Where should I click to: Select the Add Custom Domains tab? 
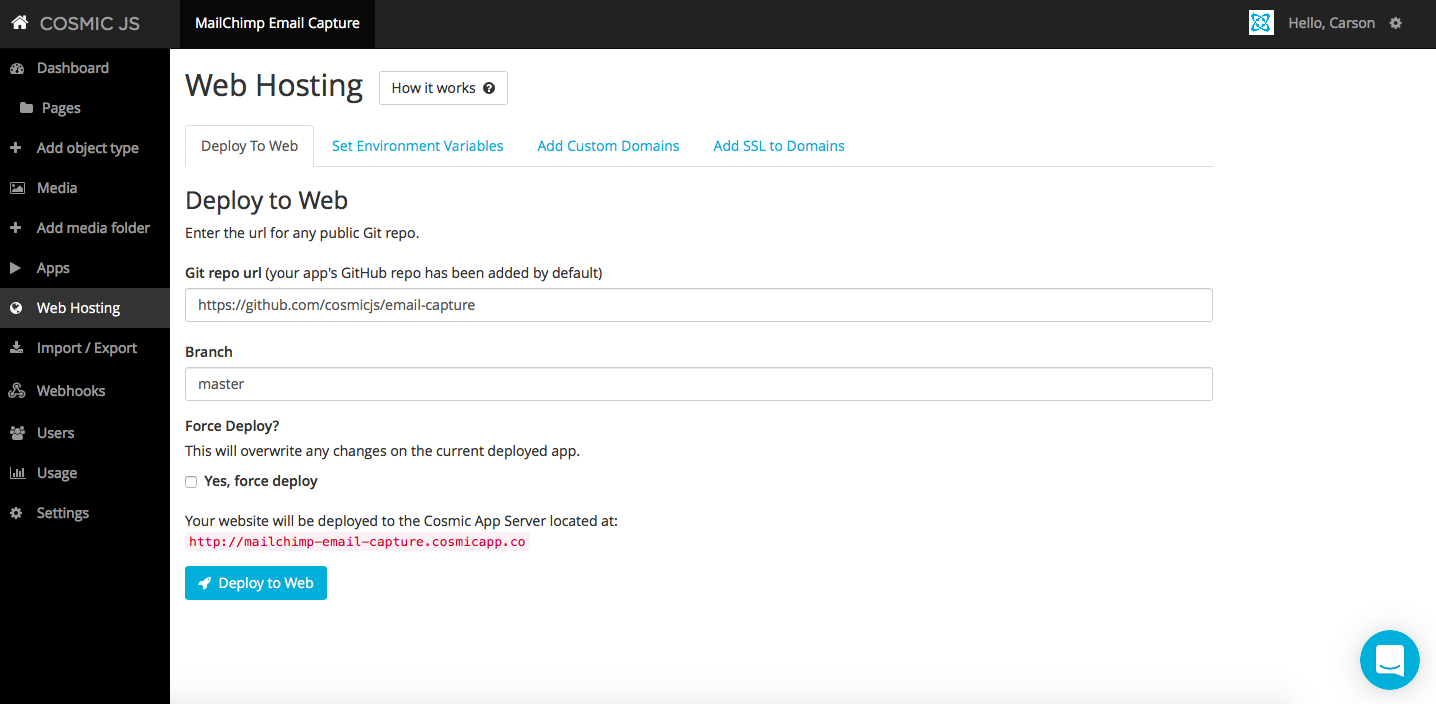[608, 146]
